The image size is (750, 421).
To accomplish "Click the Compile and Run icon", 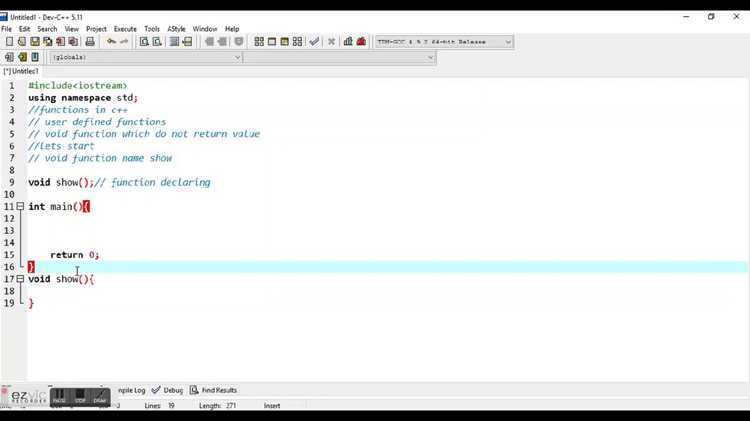I will point(285,42).
